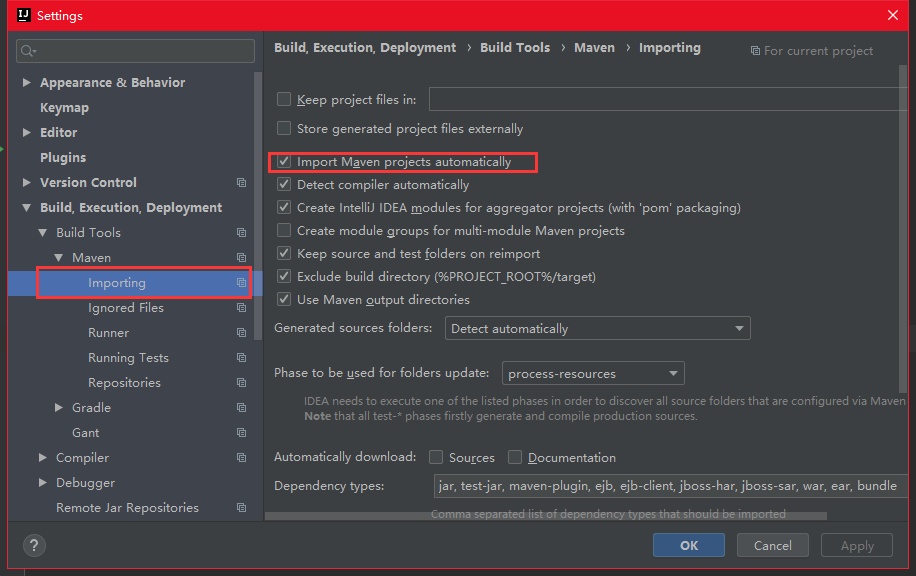Toggle Use Maven output directories
The height and width of the screenshot is (576, 916).
tap(284, 300)
